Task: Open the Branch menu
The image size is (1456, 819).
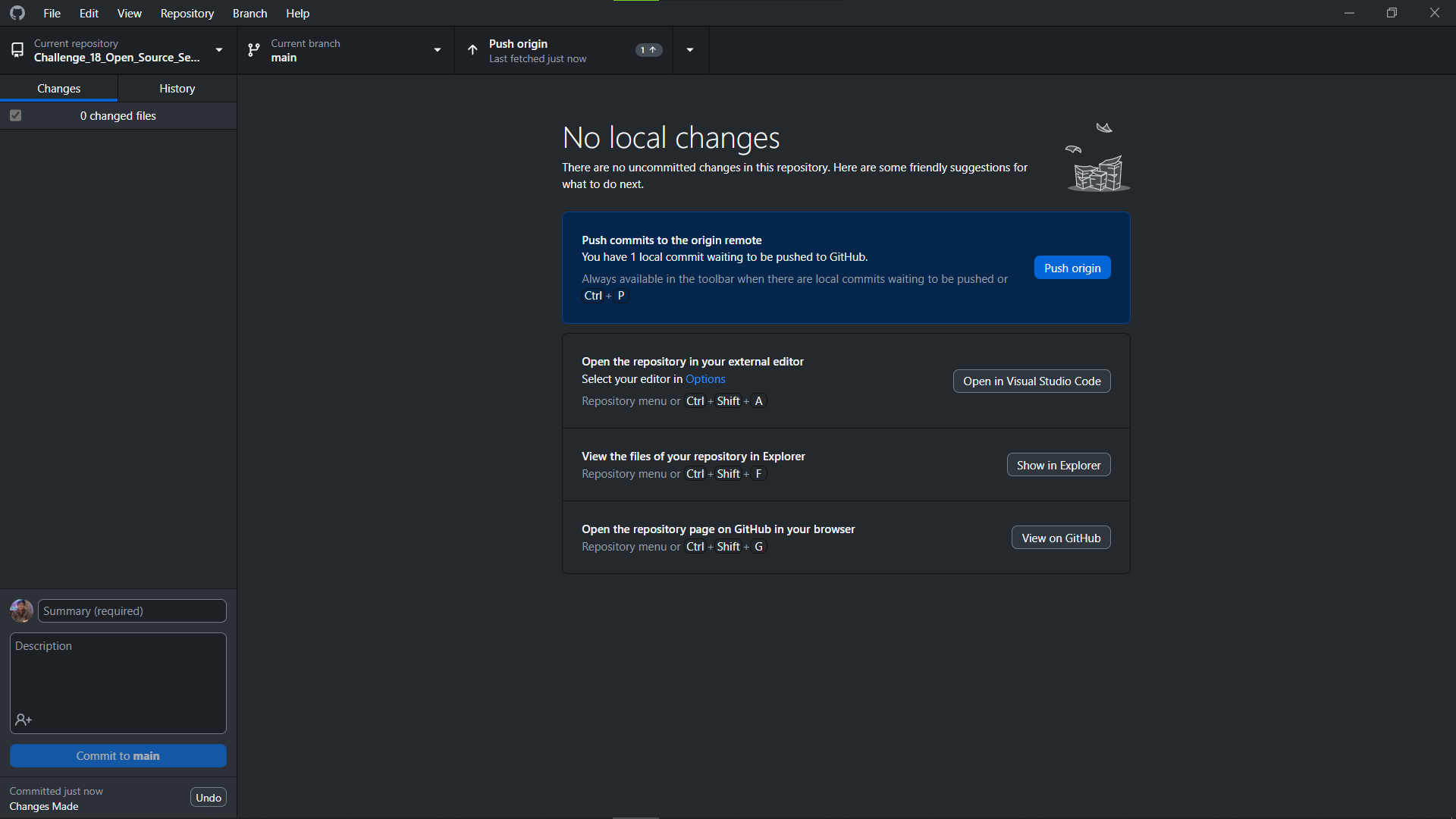Action: (x=249, y=13)
